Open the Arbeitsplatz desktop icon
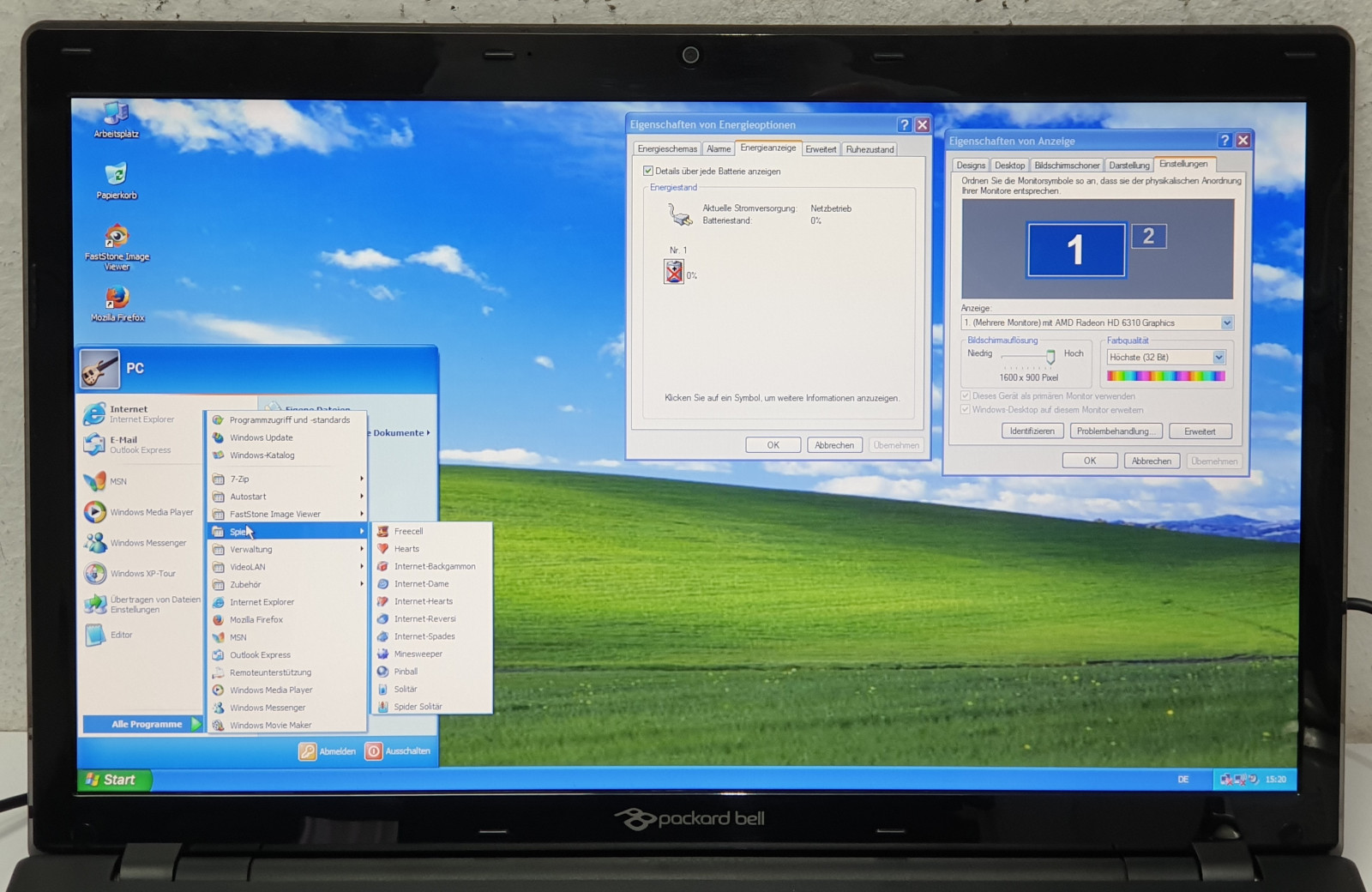The width and height of the screenshot is (1372, 892). [116, 115]
